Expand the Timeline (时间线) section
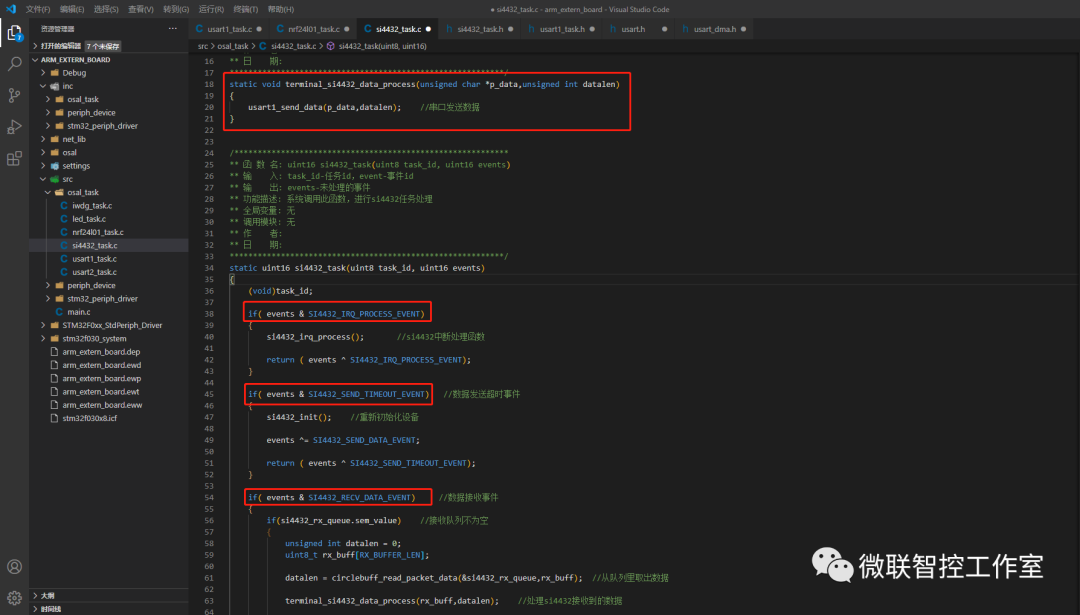The height and width of the screenshot is (615, 1080). click(x=51, y=608)
